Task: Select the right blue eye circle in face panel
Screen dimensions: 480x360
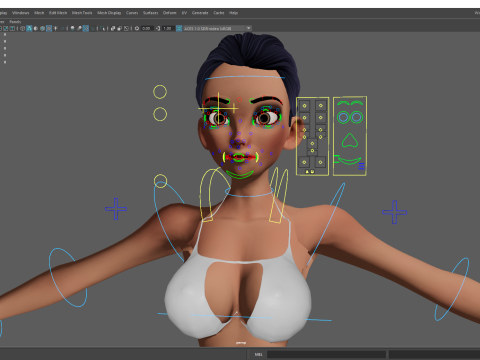Action: tap(357, 117)
